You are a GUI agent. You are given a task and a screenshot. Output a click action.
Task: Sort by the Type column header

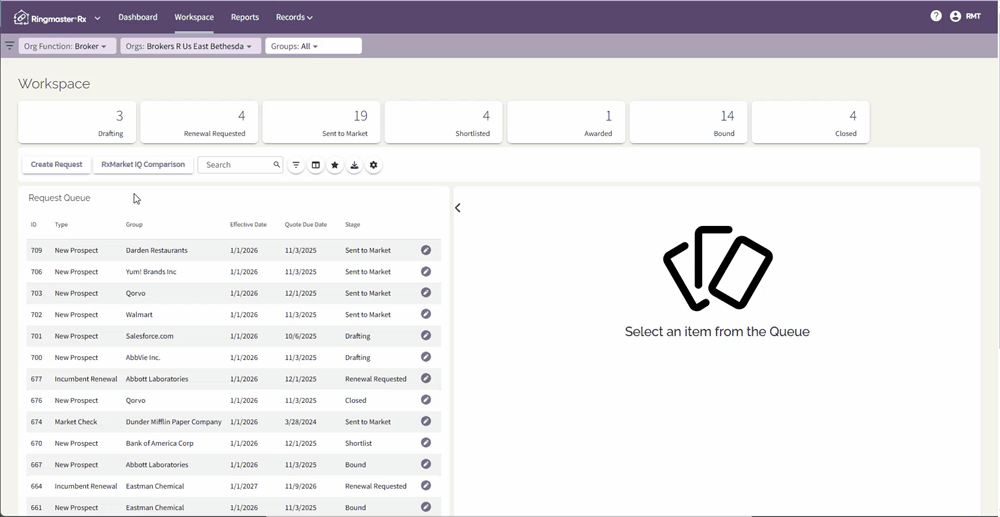coord(61,224)
